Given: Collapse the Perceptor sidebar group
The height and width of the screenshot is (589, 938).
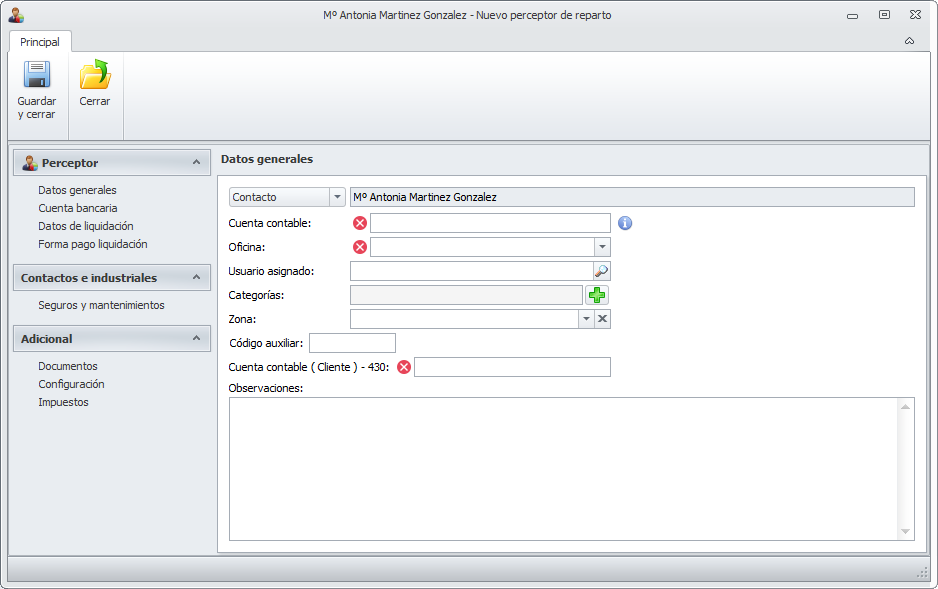Looking at the screenshot, I should pos(197,163).
